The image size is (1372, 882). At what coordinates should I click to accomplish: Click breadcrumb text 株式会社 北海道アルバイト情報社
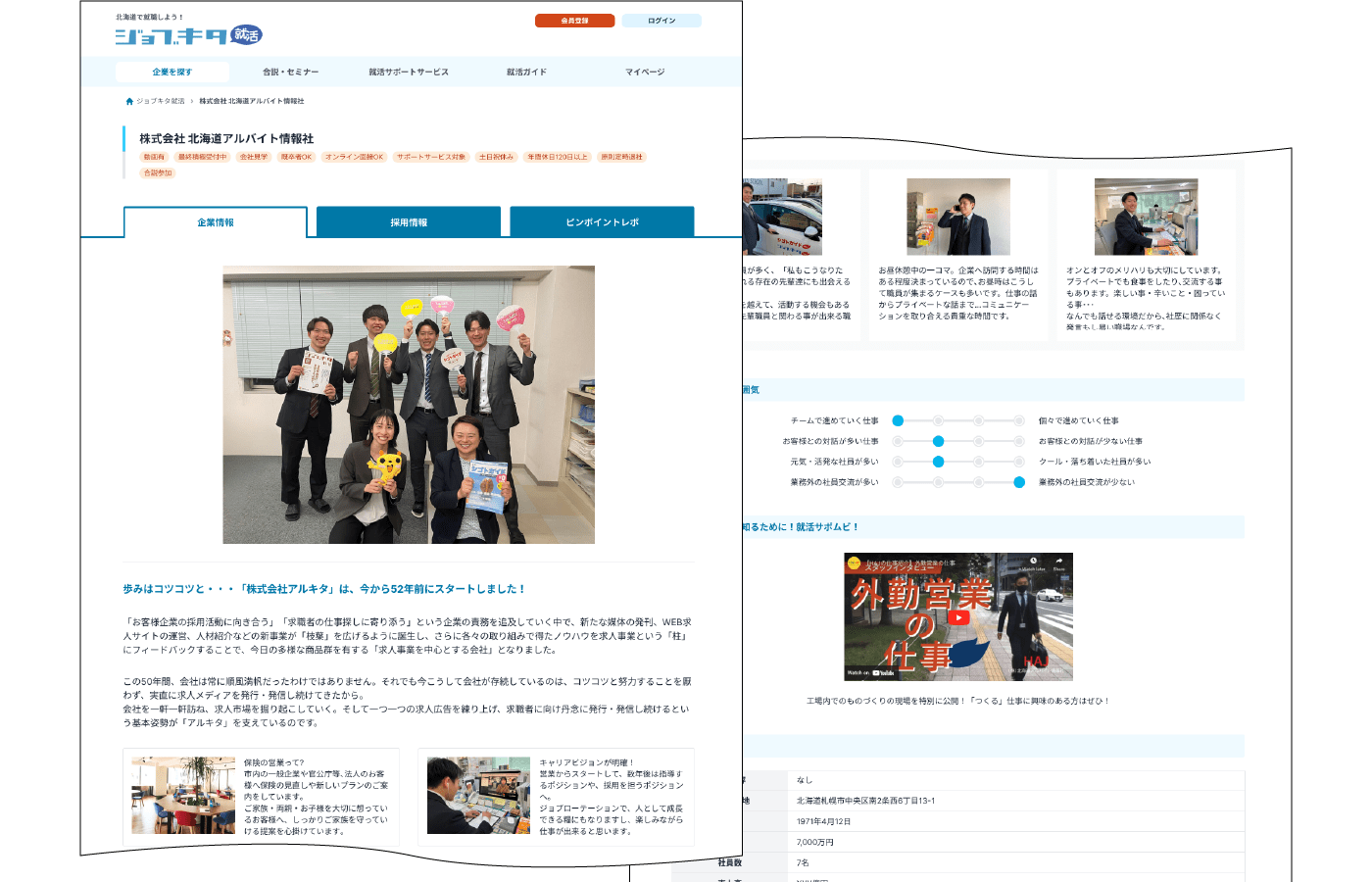[252, 101]
